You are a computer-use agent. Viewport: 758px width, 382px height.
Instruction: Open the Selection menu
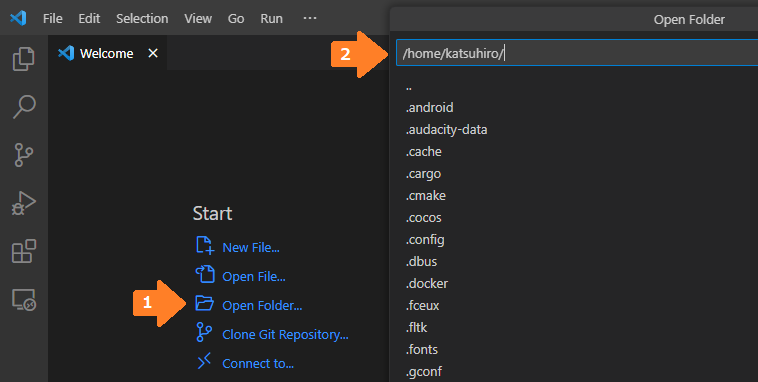(142, 18)
